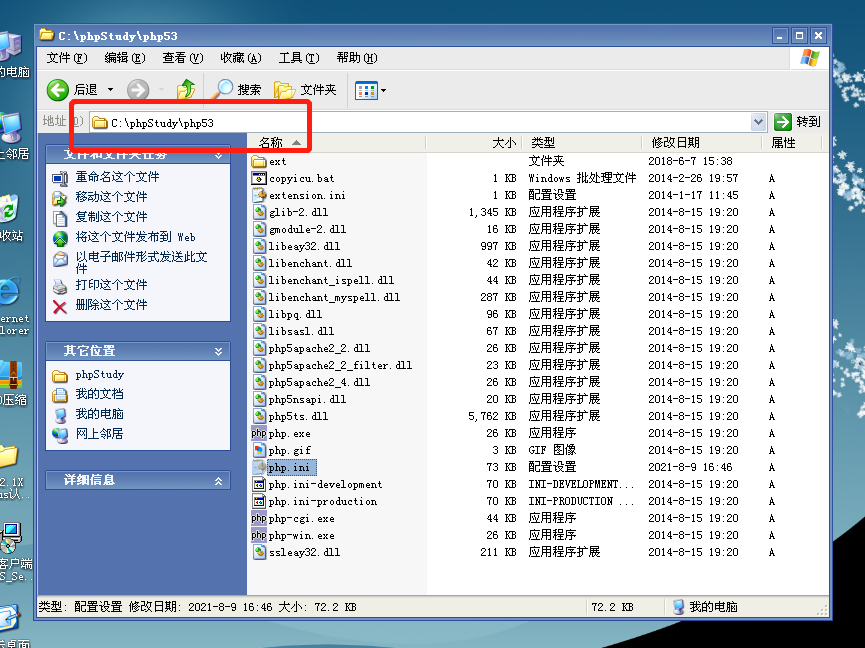Click the window title bar folder icon

click(46, 35)
